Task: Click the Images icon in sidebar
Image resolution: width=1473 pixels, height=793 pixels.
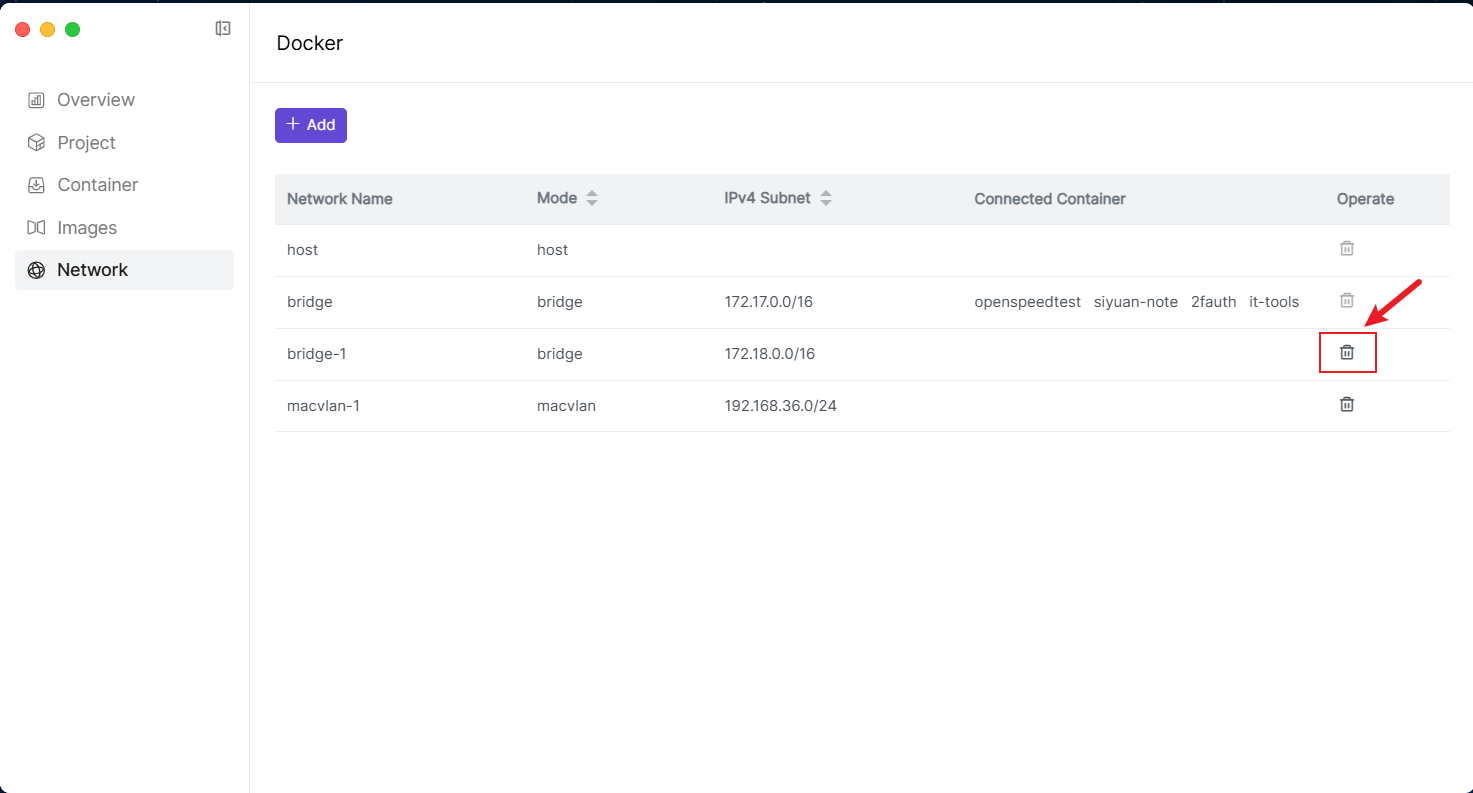Action: [x=36, y=228]
